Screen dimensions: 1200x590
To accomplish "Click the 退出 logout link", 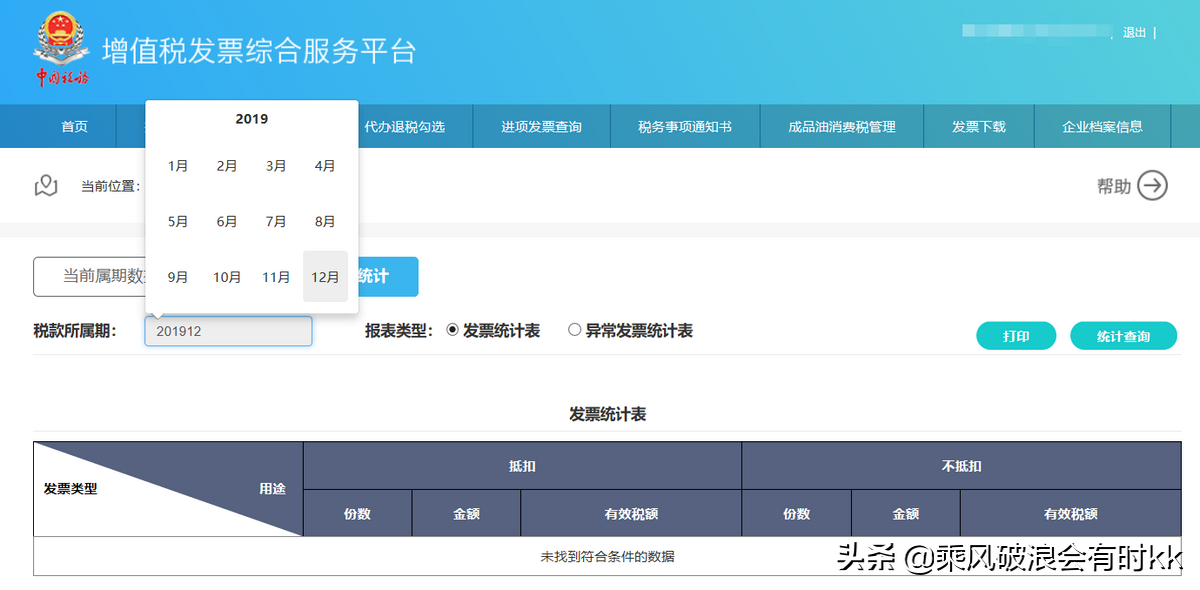I will (x=1135, y=32).
